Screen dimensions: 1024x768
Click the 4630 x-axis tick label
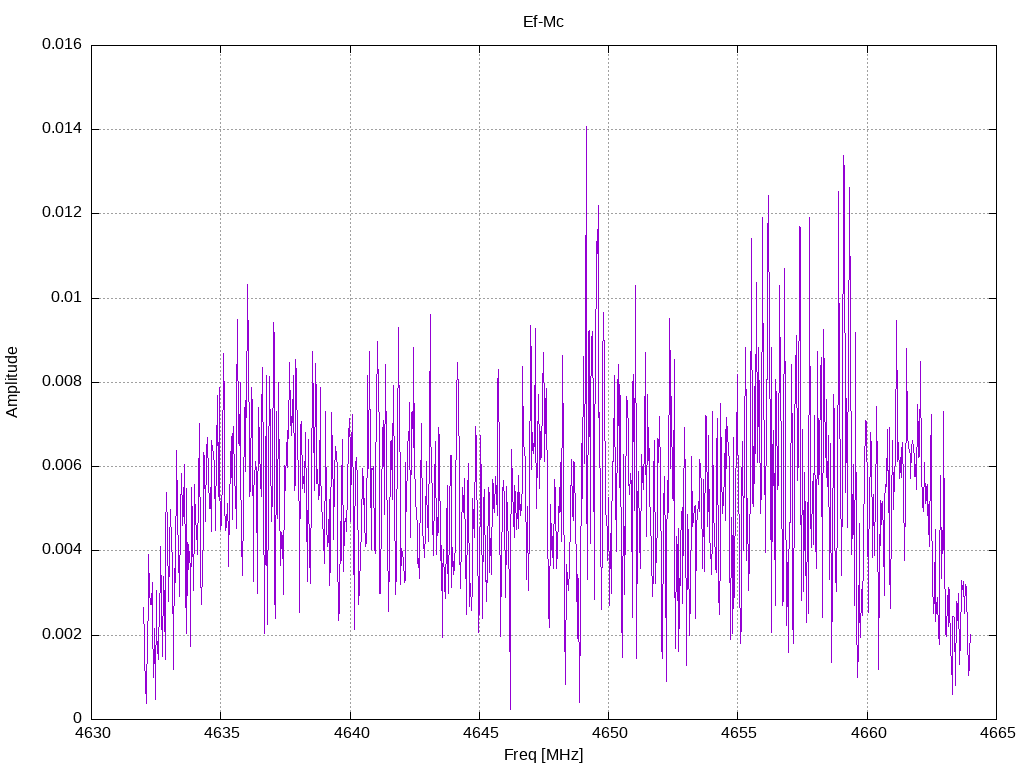92,733
